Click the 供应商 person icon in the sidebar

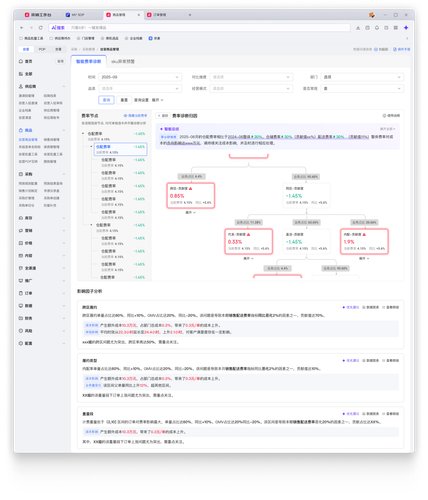pyautogui.click(x=21, y=86)
